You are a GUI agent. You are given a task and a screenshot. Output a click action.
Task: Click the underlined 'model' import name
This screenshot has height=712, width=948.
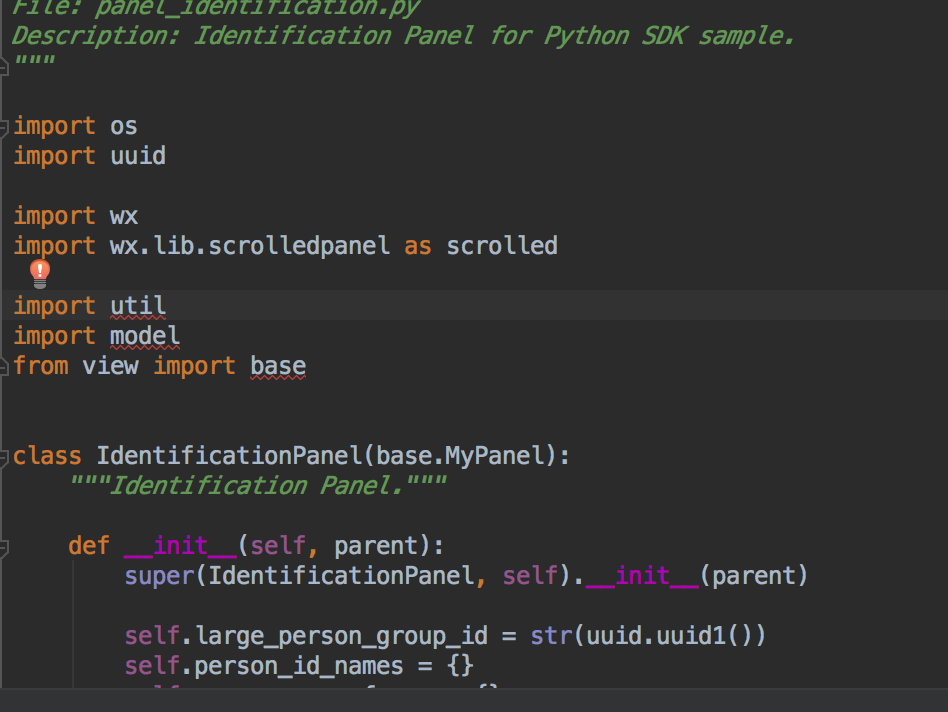coord(144,336)
